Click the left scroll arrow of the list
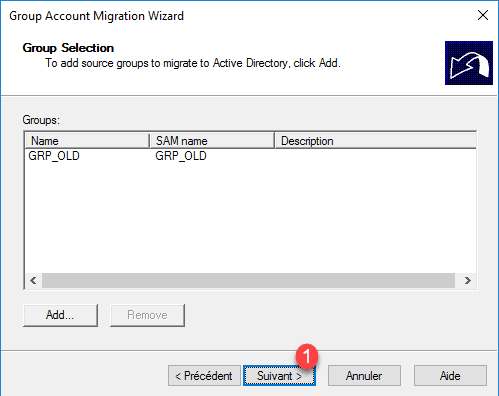Viewport: 499px width, 396px height. [x=33, y=280]
